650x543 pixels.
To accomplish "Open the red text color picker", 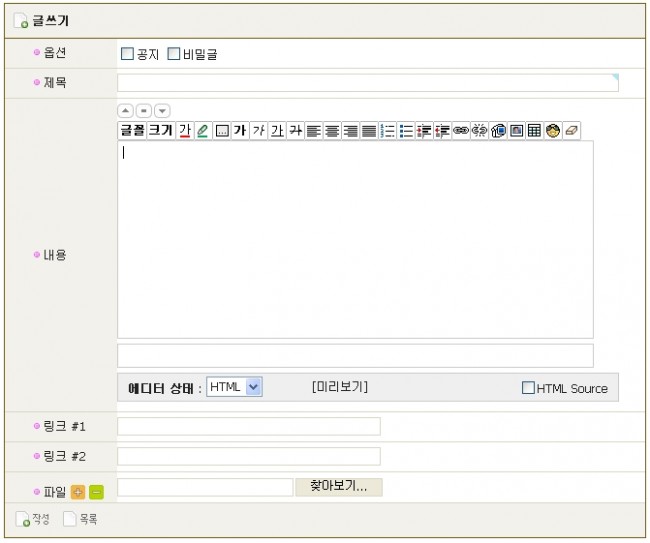I will 185,131.
